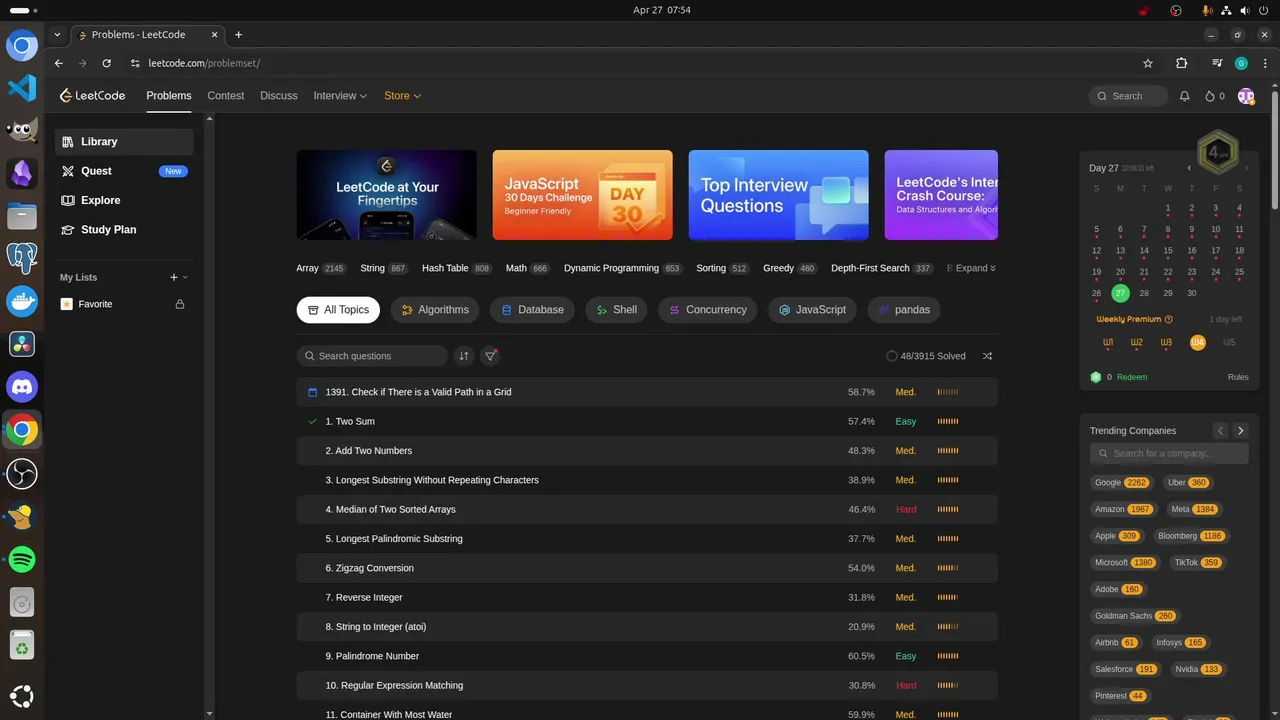Open Spotify from the dock

pos(22,559)
